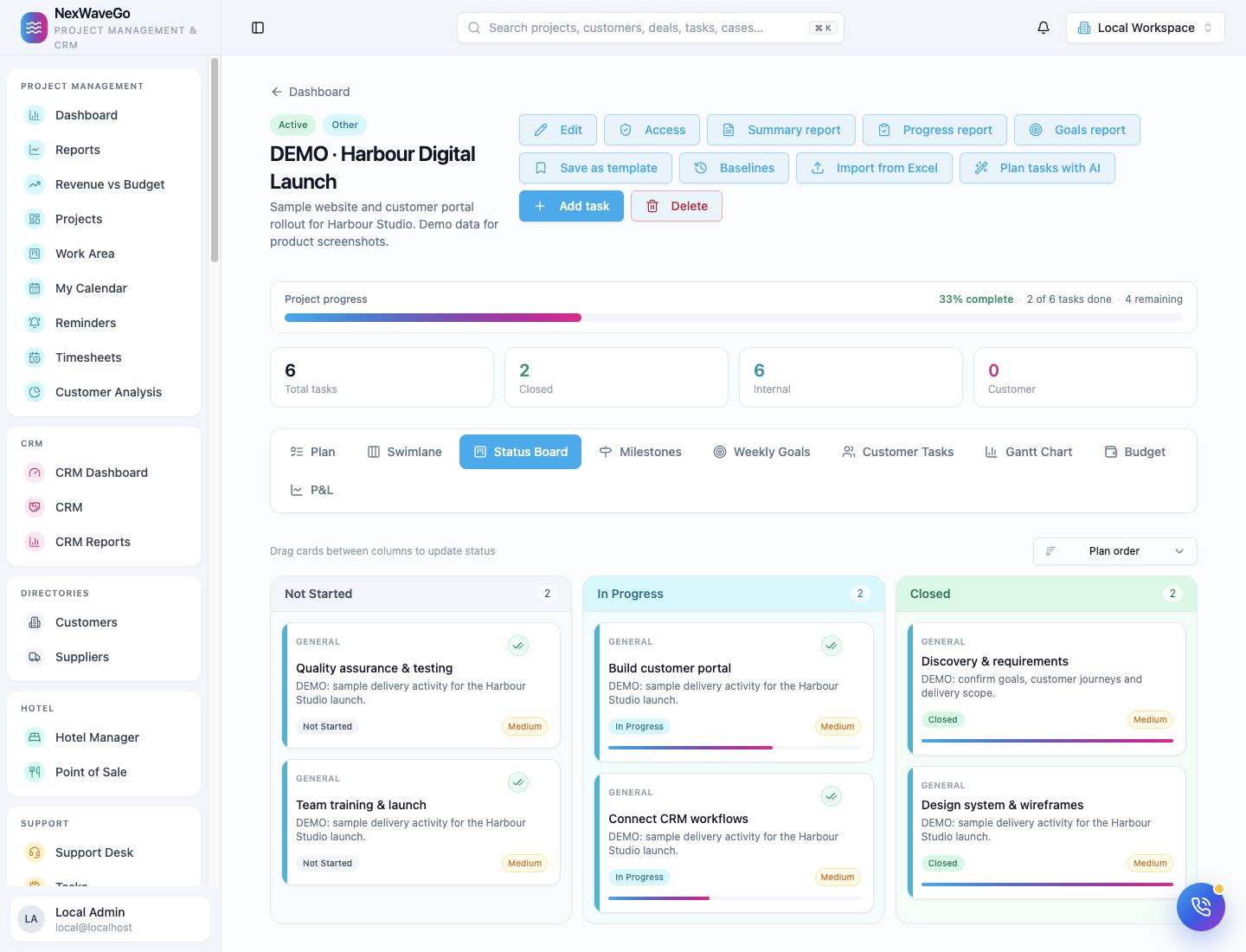
Task: Click the LA user avatar
Action: [x=31, y=919]
